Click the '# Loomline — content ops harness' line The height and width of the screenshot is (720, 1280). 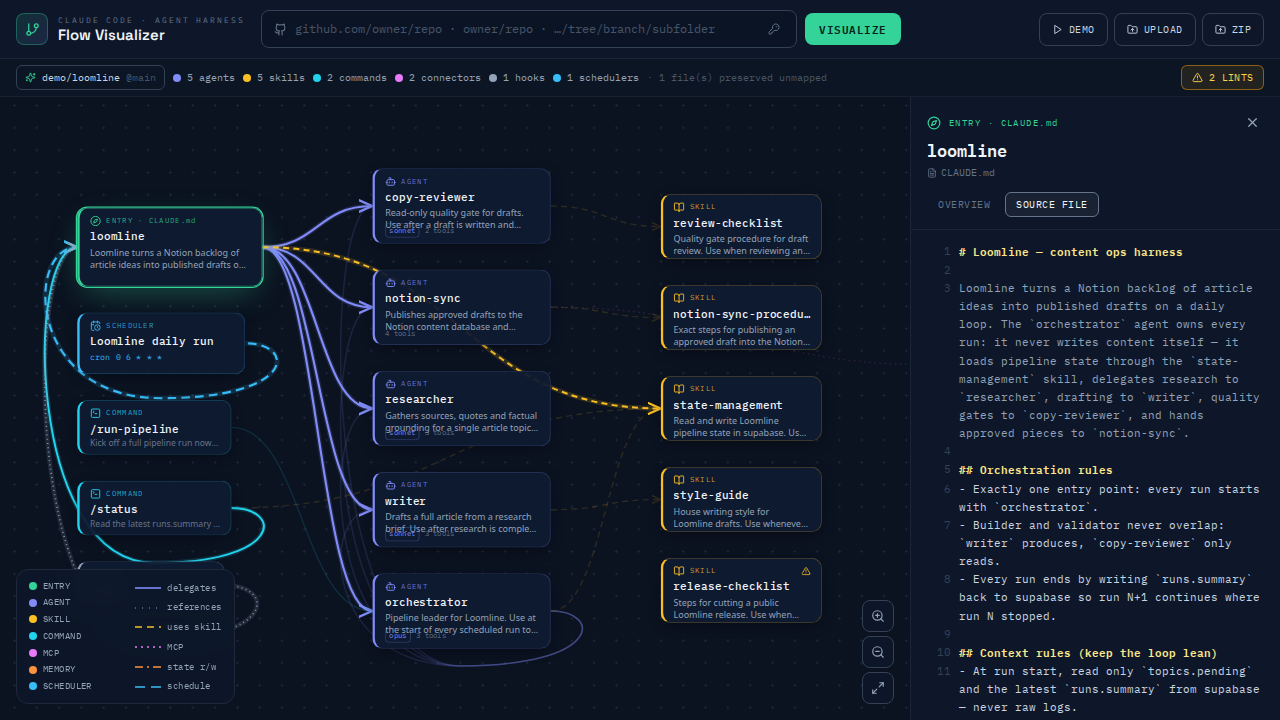click(x=1070, y=252)
